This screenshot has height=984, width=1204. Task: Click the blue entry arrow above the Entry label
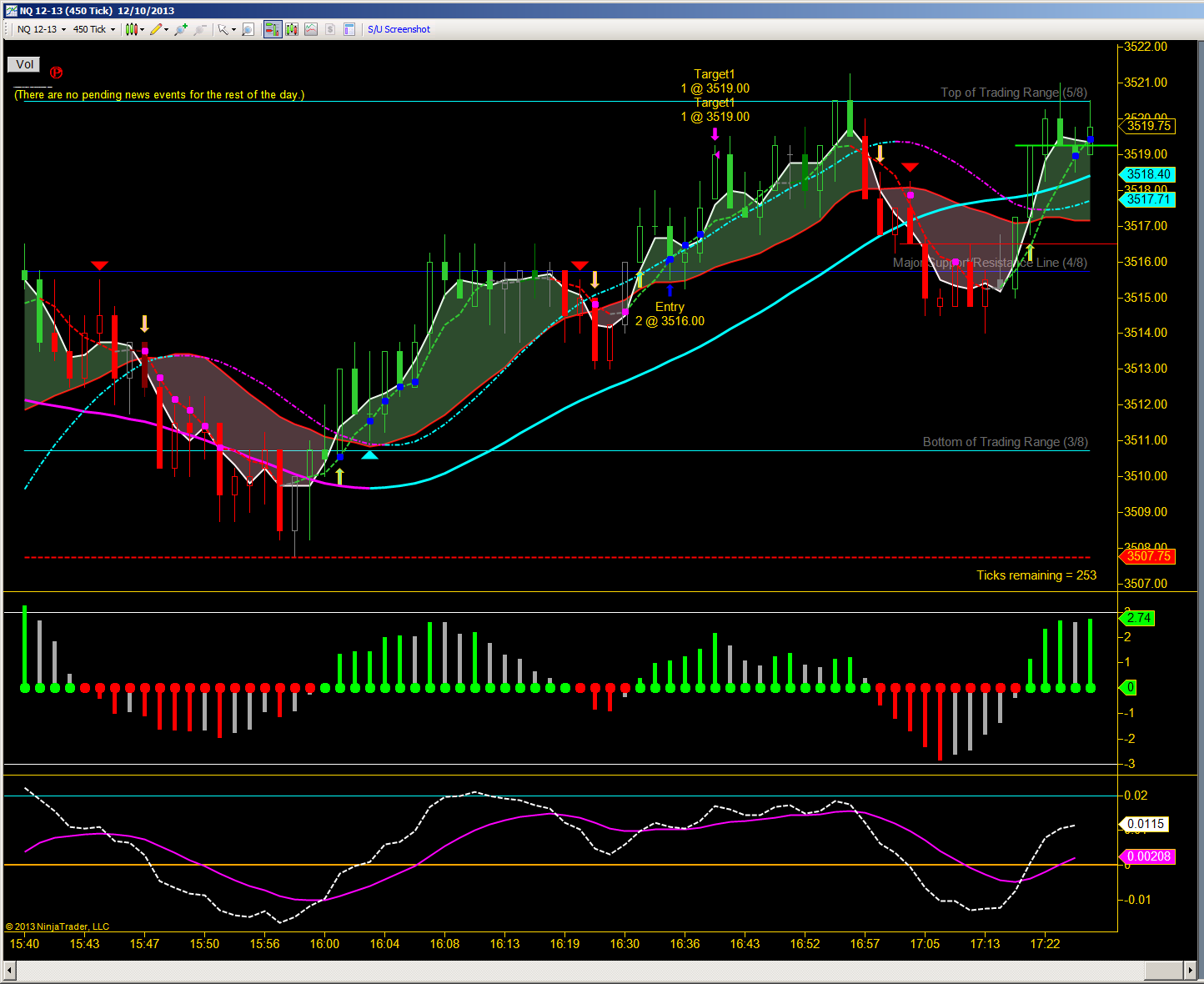point(670,290)
